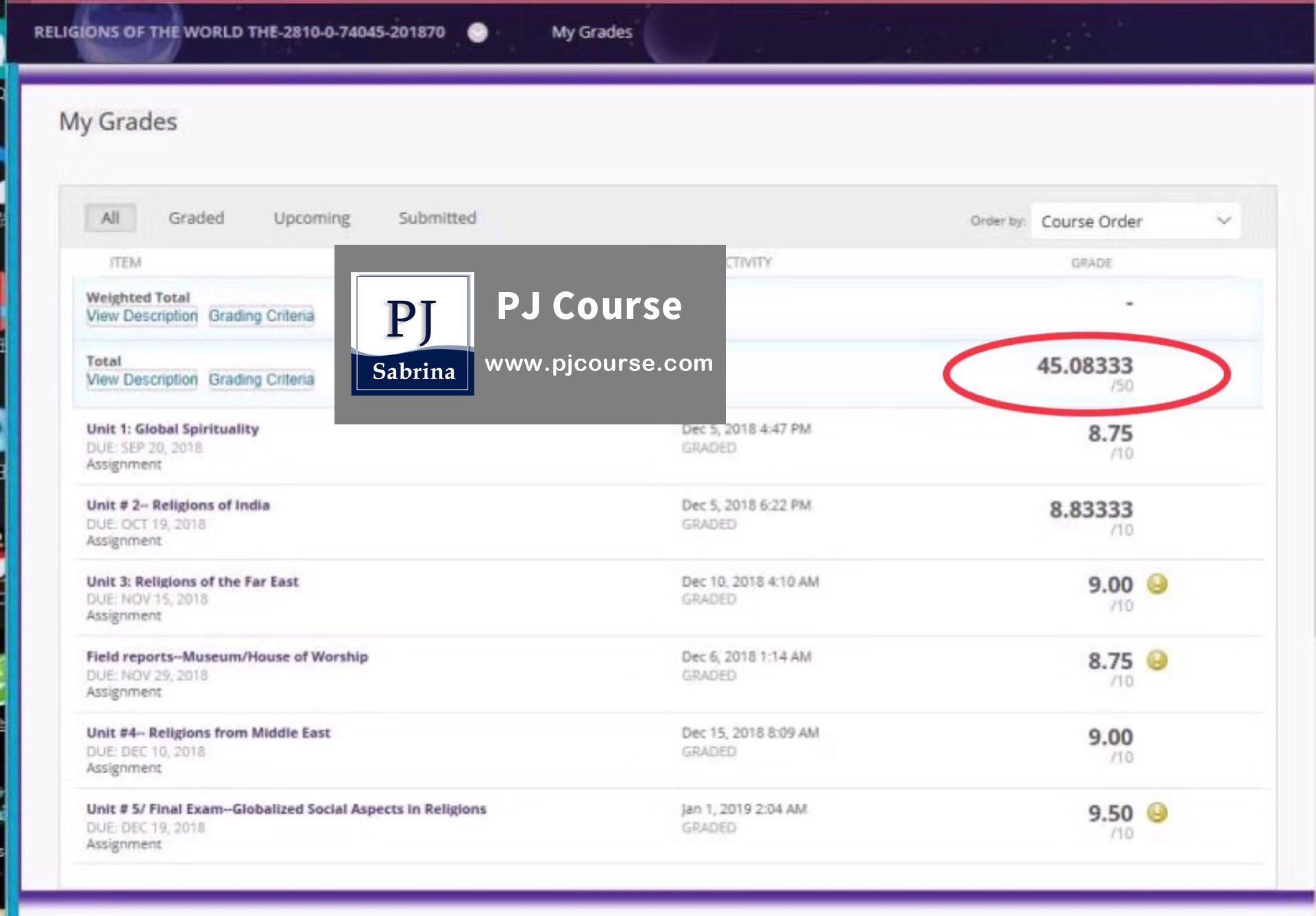
Task: Switch to the Graded tab
Action: coord(196,218)
